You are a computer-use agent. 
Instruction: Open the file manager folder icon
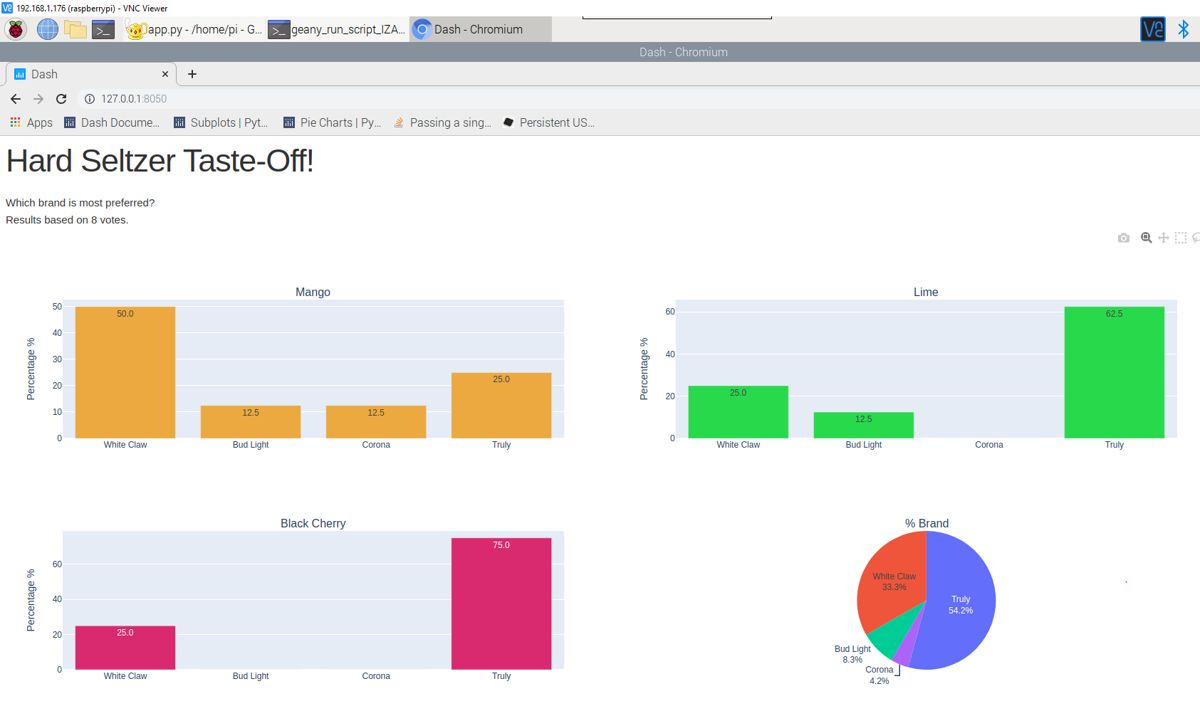(75, 29)
